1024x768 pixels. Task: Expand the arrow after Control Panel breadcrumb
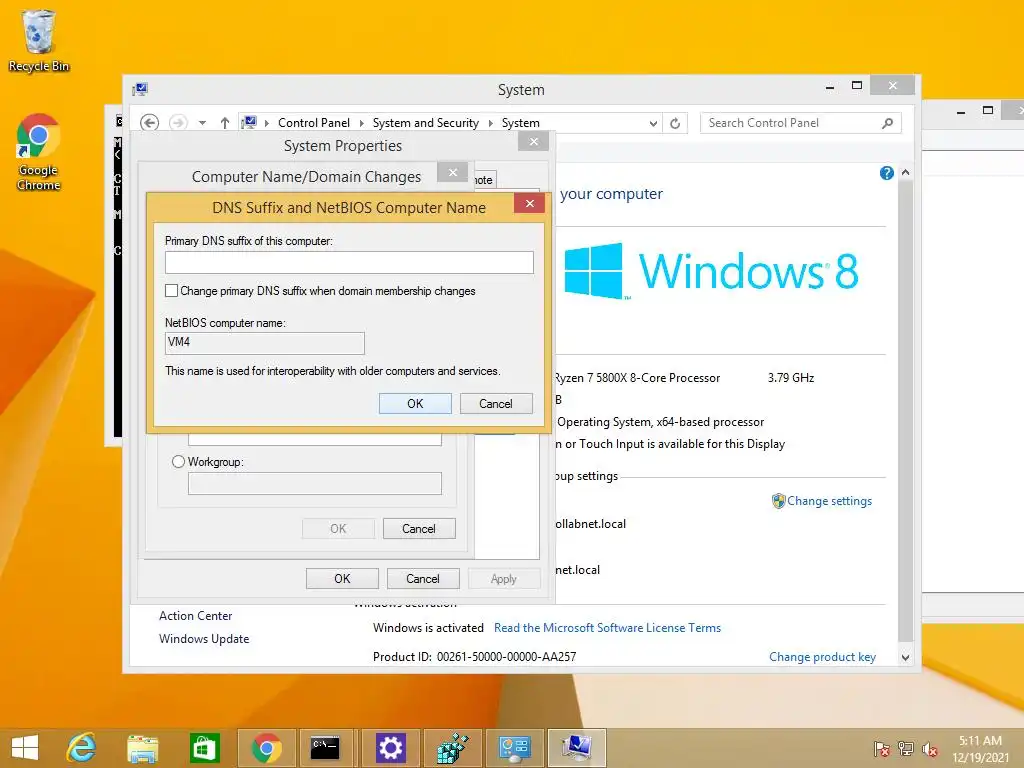pyautogui.click(x=361, y=123)
